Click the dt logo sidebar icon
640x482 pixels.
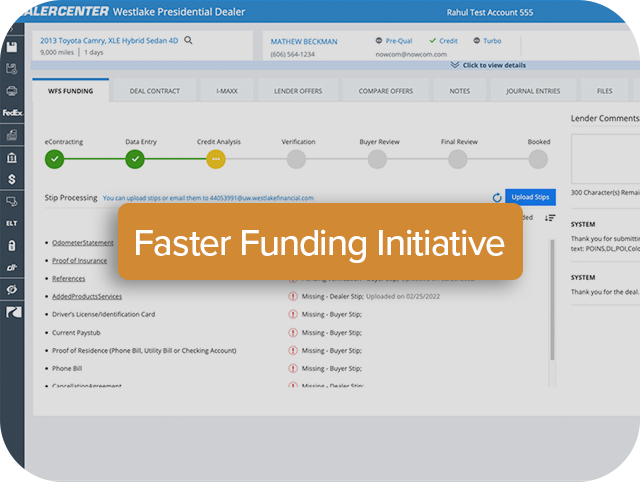[12, 267]
